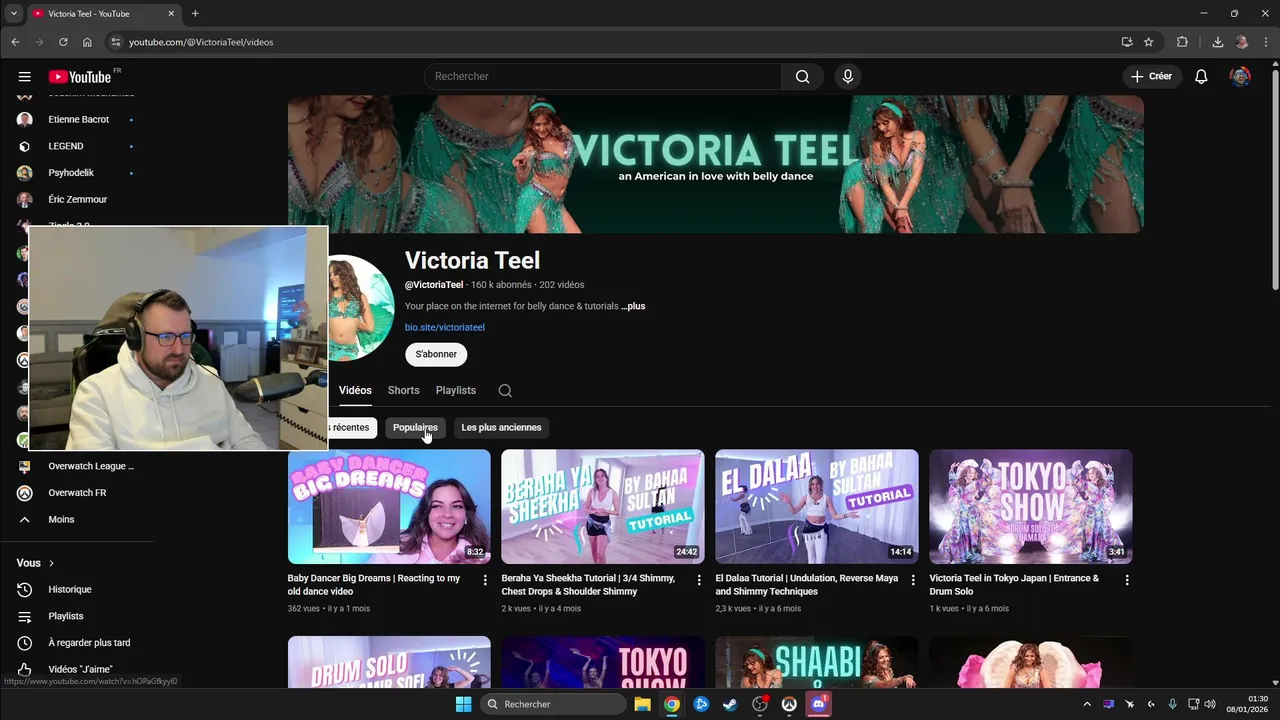Open the account avatar menu in YouTube
The width and height of the screenshot is (1280, 720).
coord(1240,77)
